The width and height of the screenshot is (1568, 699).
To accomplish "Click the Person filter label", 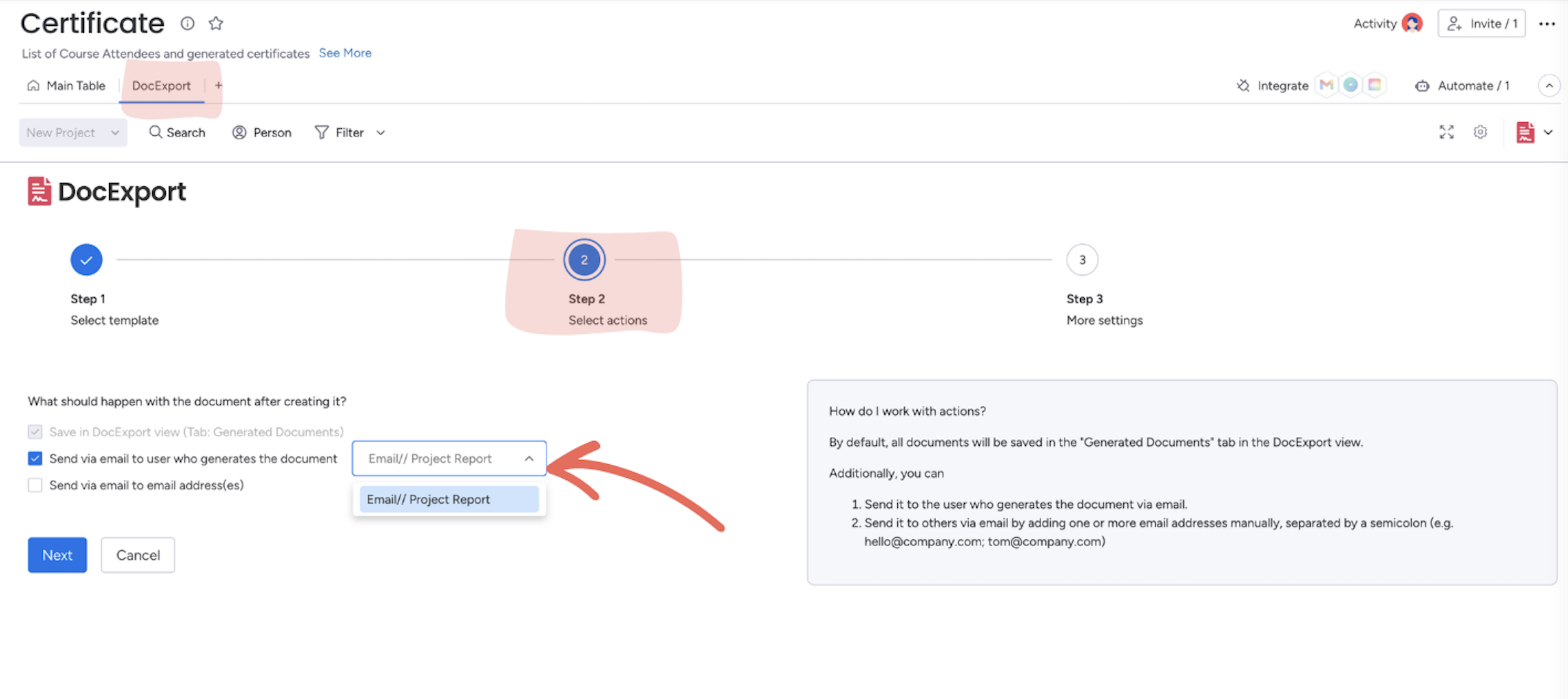I will [x=272, y=132].
